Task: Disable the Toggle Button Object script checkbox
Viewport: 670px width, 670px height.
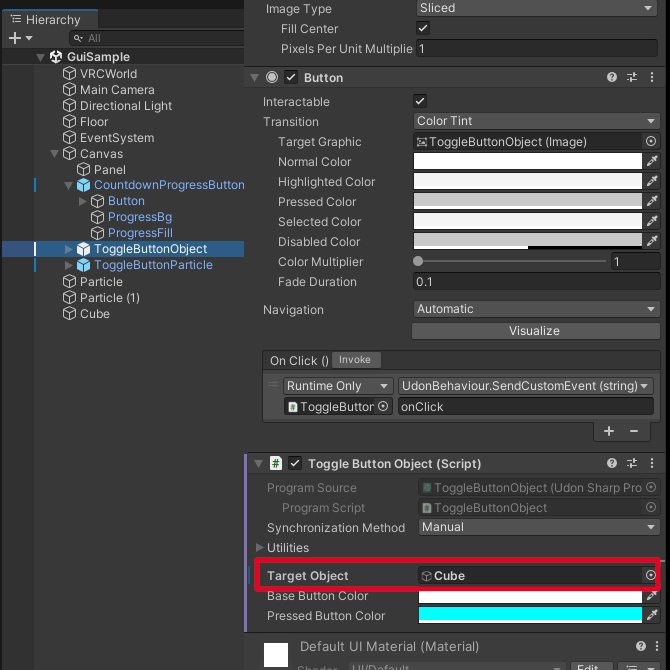Action: [x=295, y=464]
